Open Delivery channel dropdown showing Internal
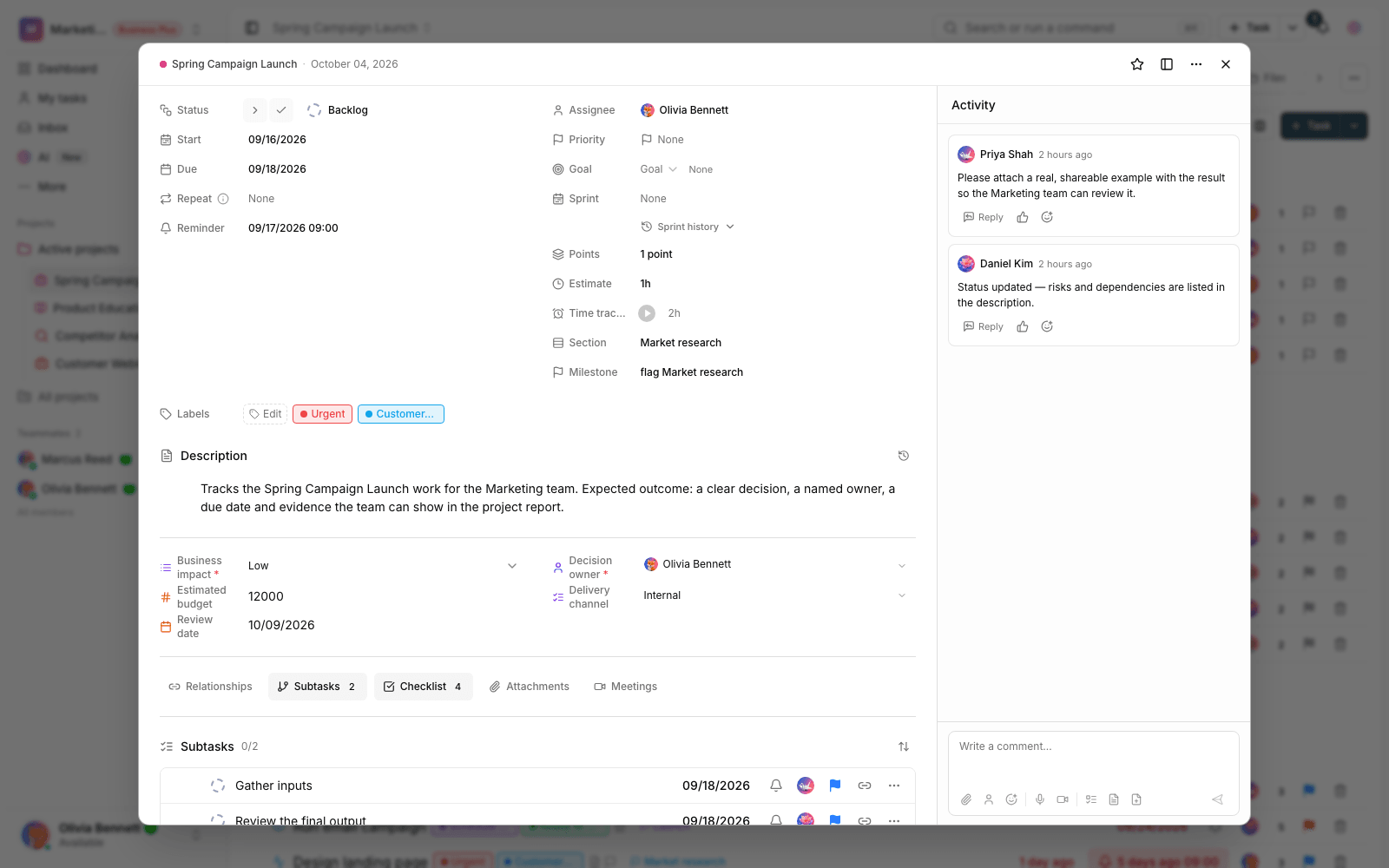Viewport: 1389px width, 868px height. pyautogui.click(x=775, y=595)
